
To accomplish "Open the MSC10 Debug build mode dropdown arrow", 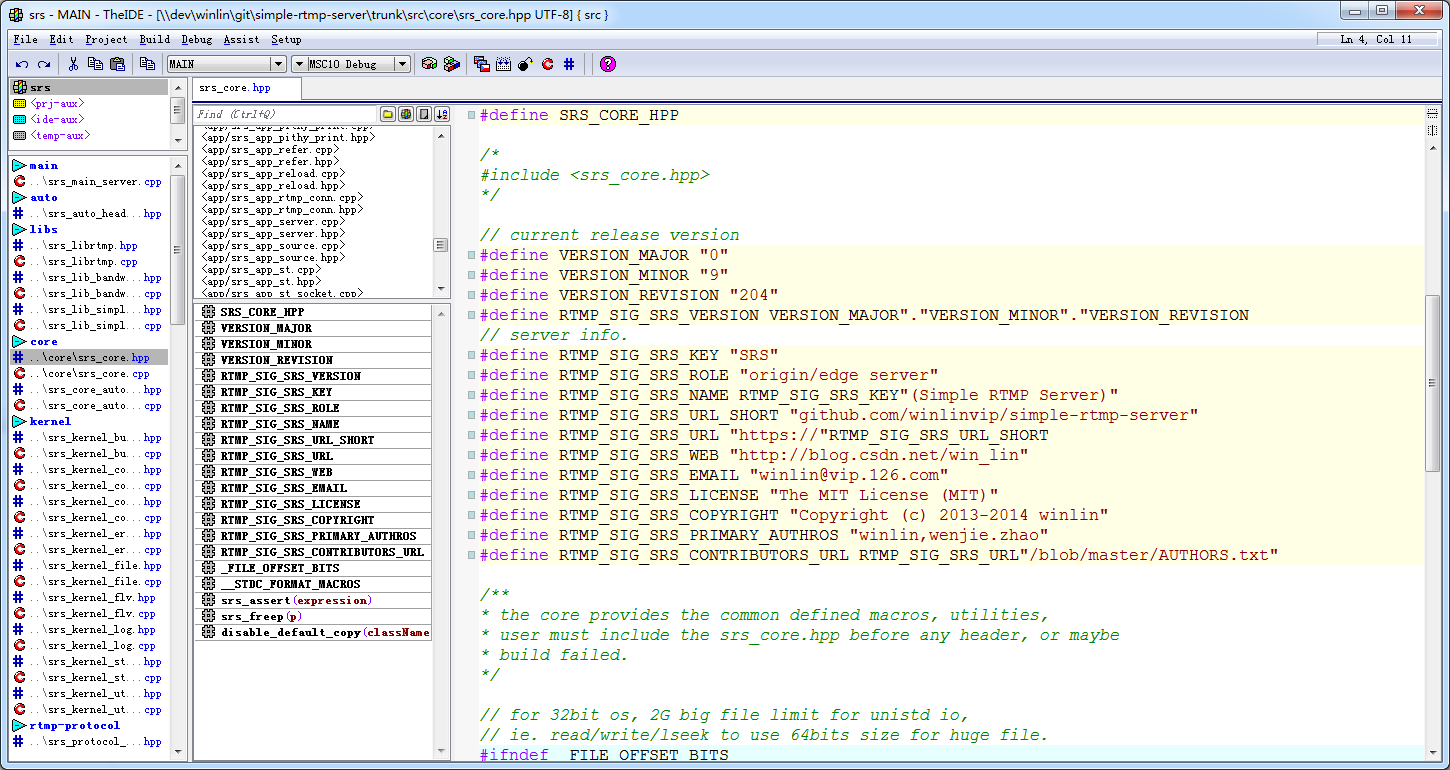I will (402, 64).
